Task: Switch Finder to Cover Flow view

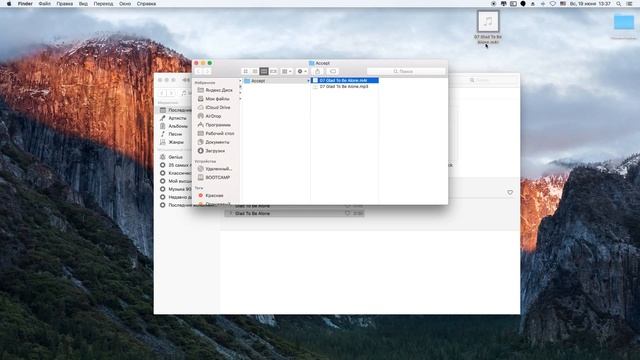Action: coord(273,71)
